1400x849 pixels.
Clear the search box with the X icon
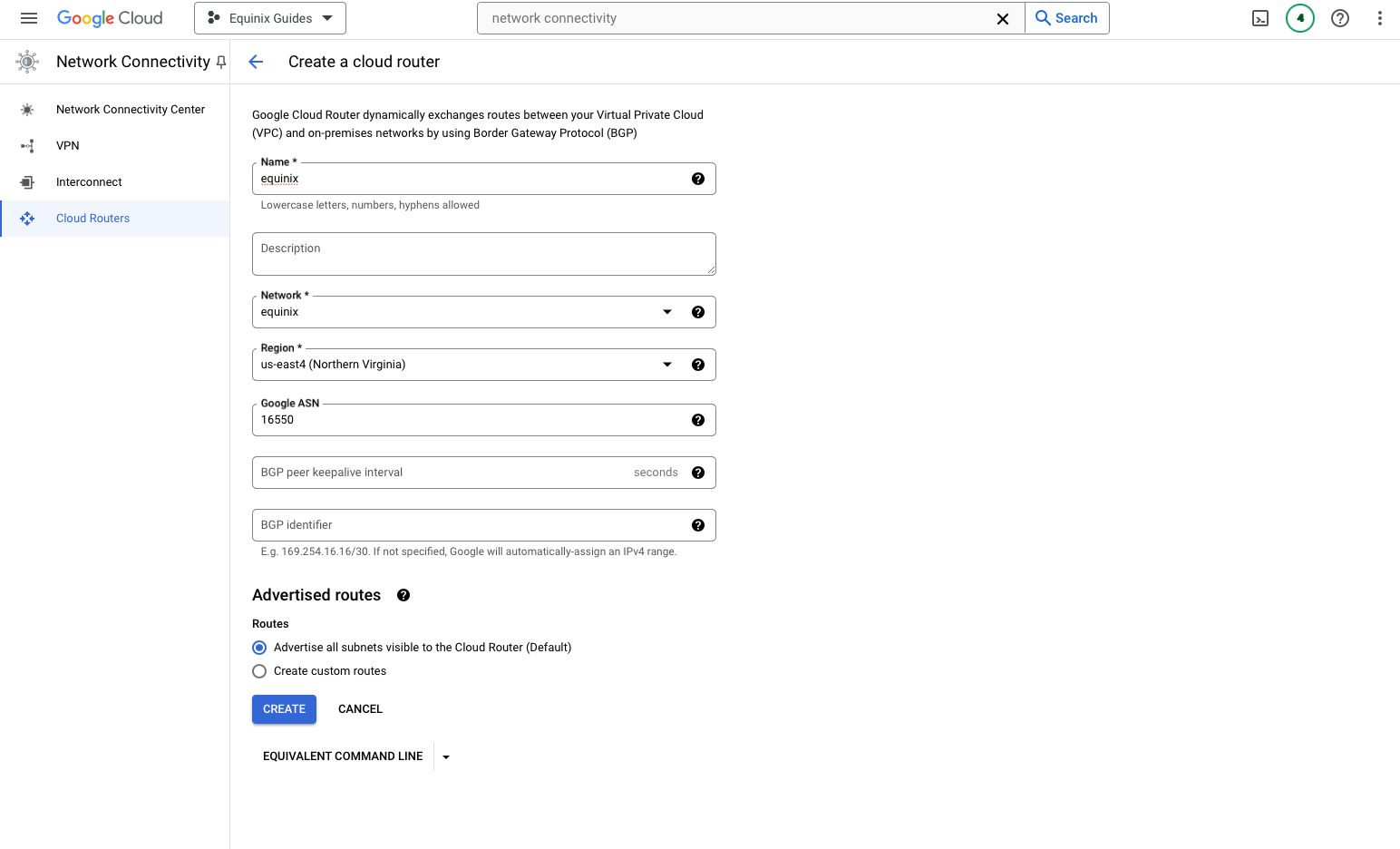pyautogui.click(x=1003, y=18)
